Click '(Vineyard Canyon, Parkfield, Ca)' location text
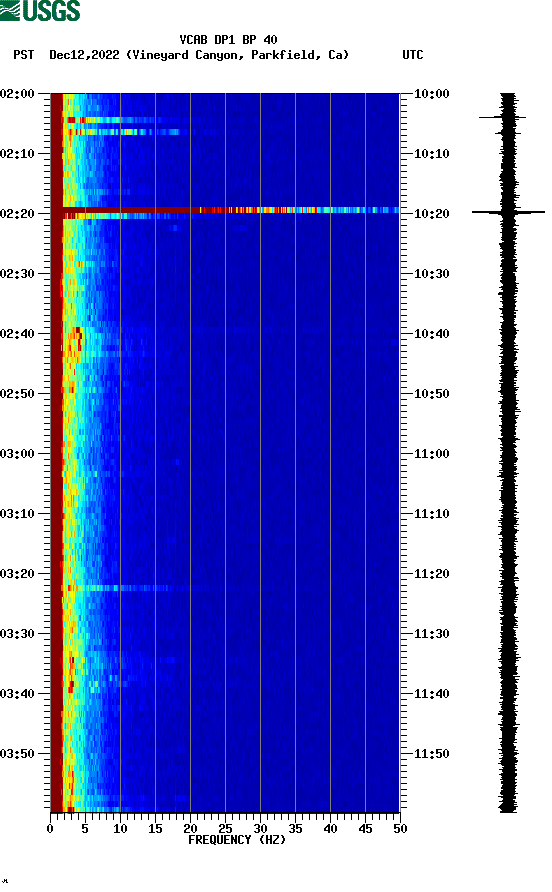 [x=237, y=55]
